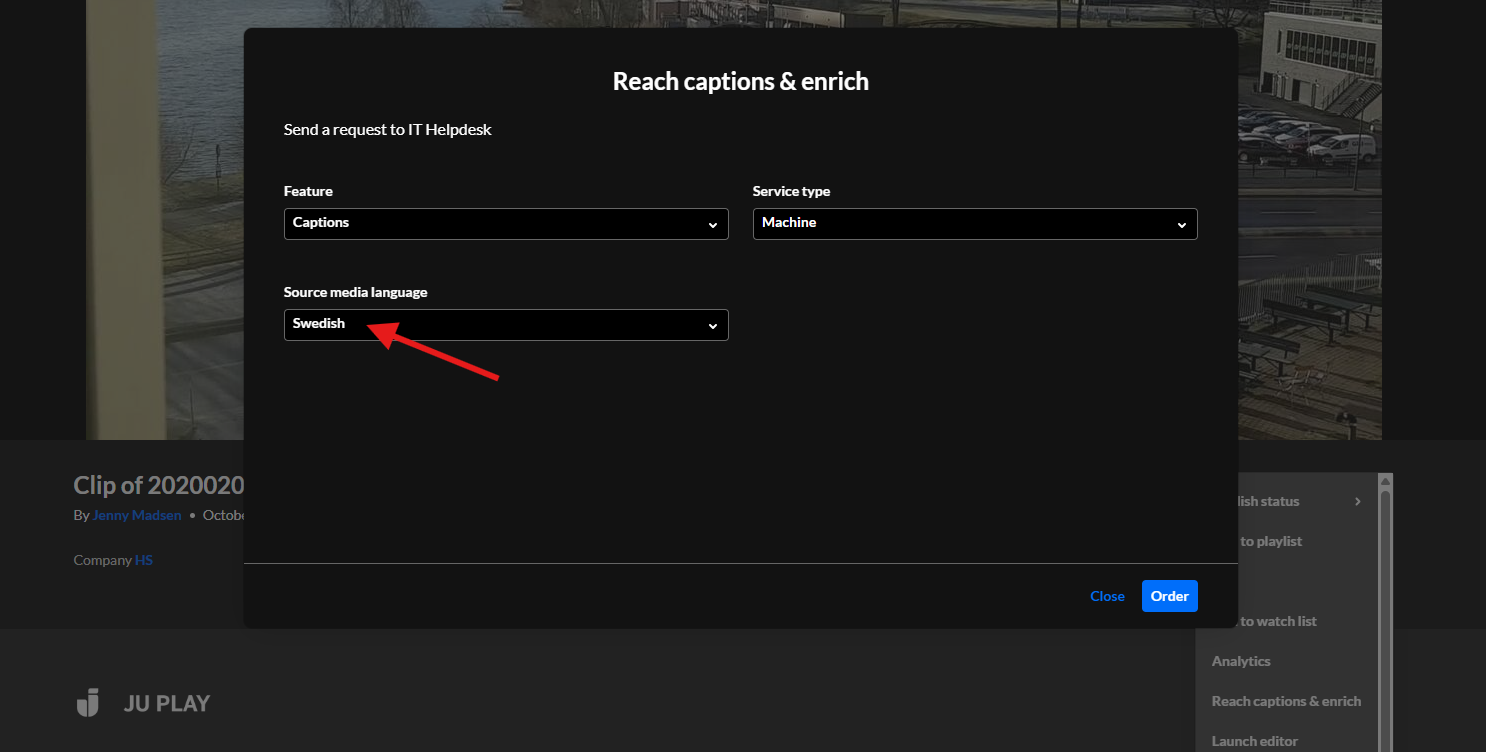Click the HS company link
Viewport: 1486px width, 752px height.
click(x=144, y=560)
